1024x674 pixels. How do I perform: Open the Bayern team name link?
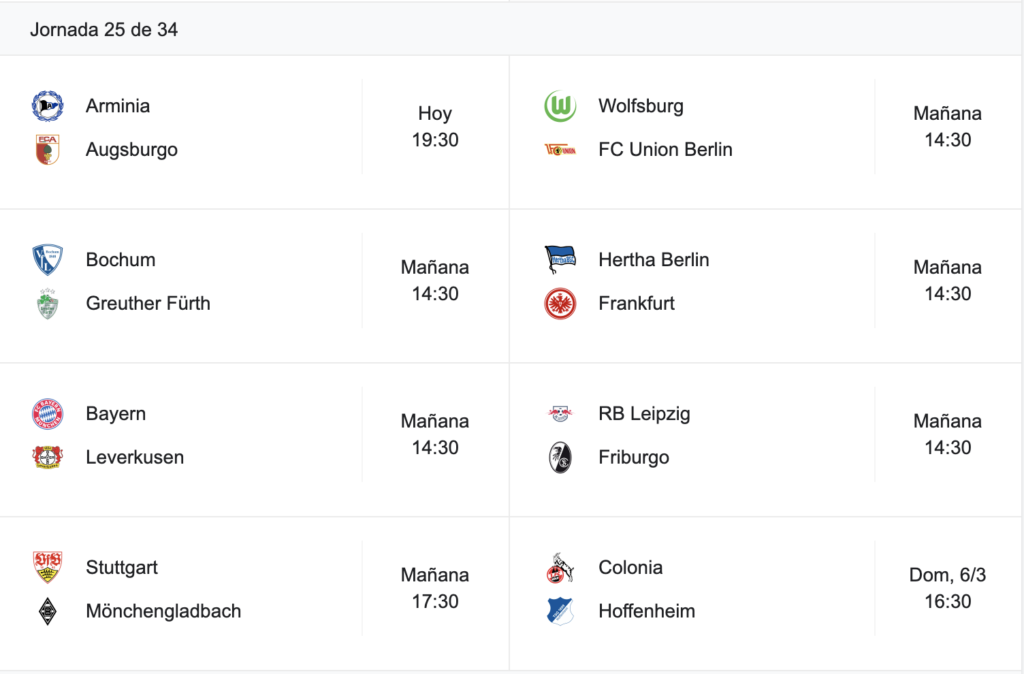tap(116, 413)
